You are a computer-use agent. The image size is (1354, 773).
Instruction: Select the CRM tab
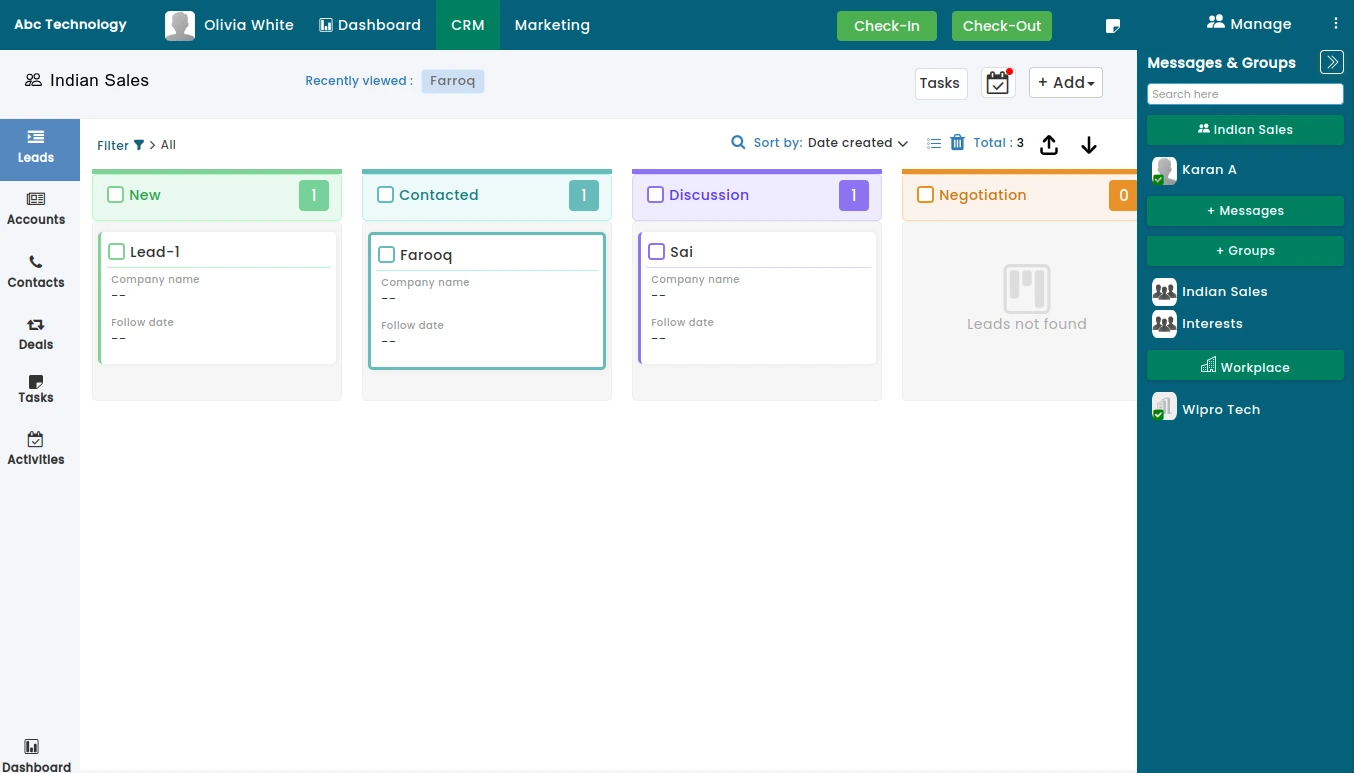tap(468, 25)
